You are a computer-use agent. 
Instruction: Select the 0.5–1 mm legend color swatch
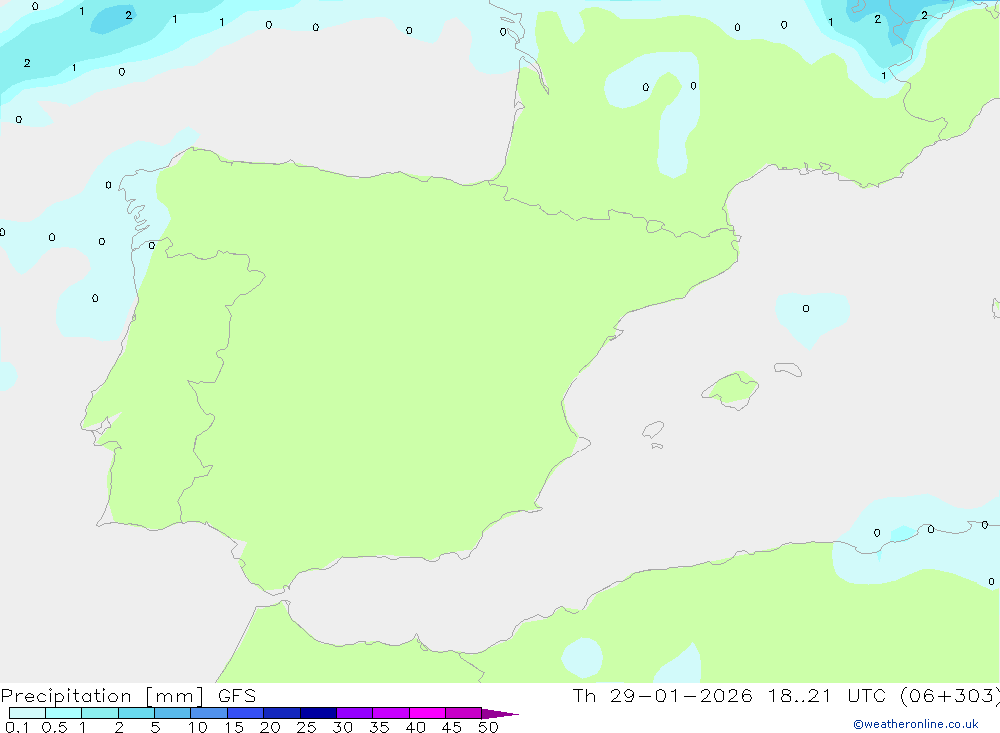64,713
